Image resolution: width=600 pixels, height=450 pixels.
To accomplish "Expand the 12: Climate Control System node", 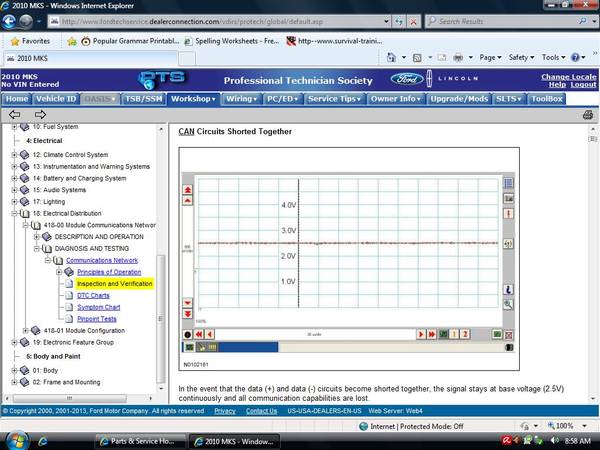I will click(14, 155).
